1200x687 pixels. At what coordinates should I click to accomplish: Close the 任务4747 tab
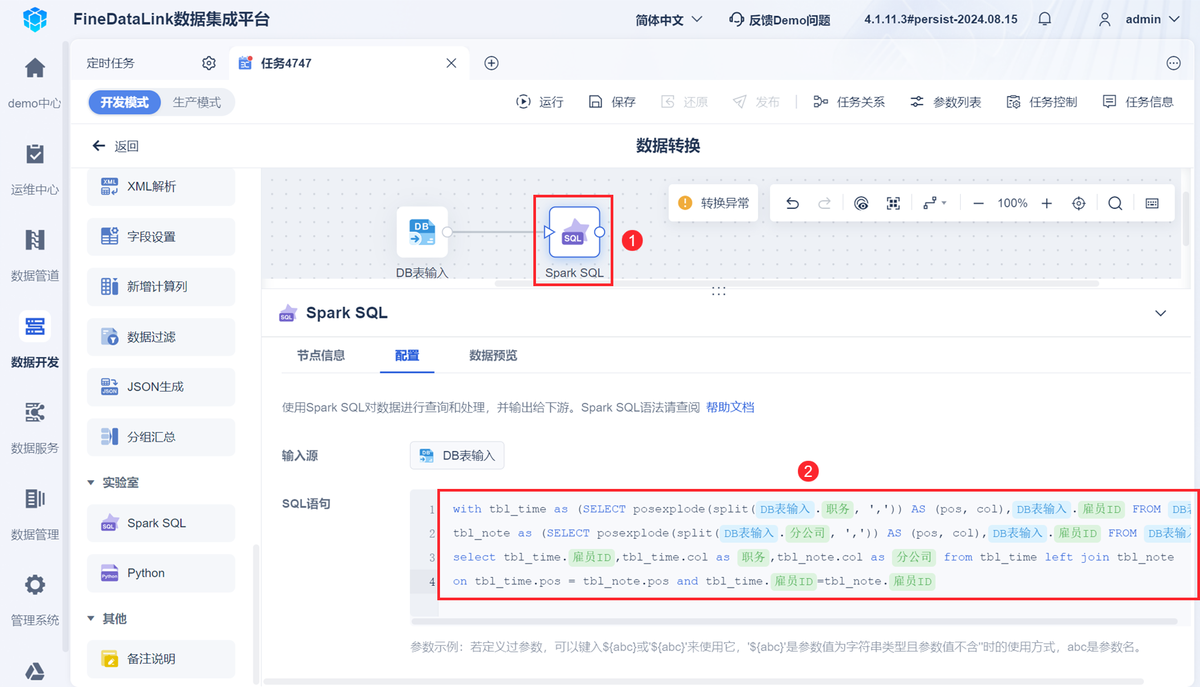pos(451,63)
